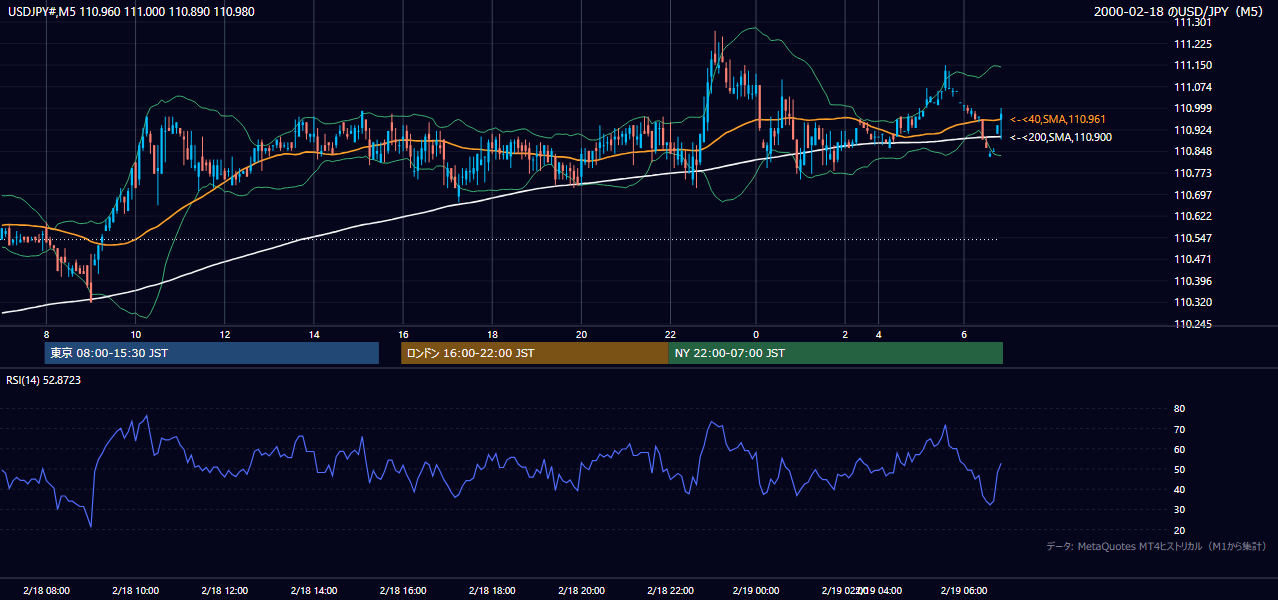Click price axis label 110.773
This screenshot has height=600, width=1278.
[1193, 173]
